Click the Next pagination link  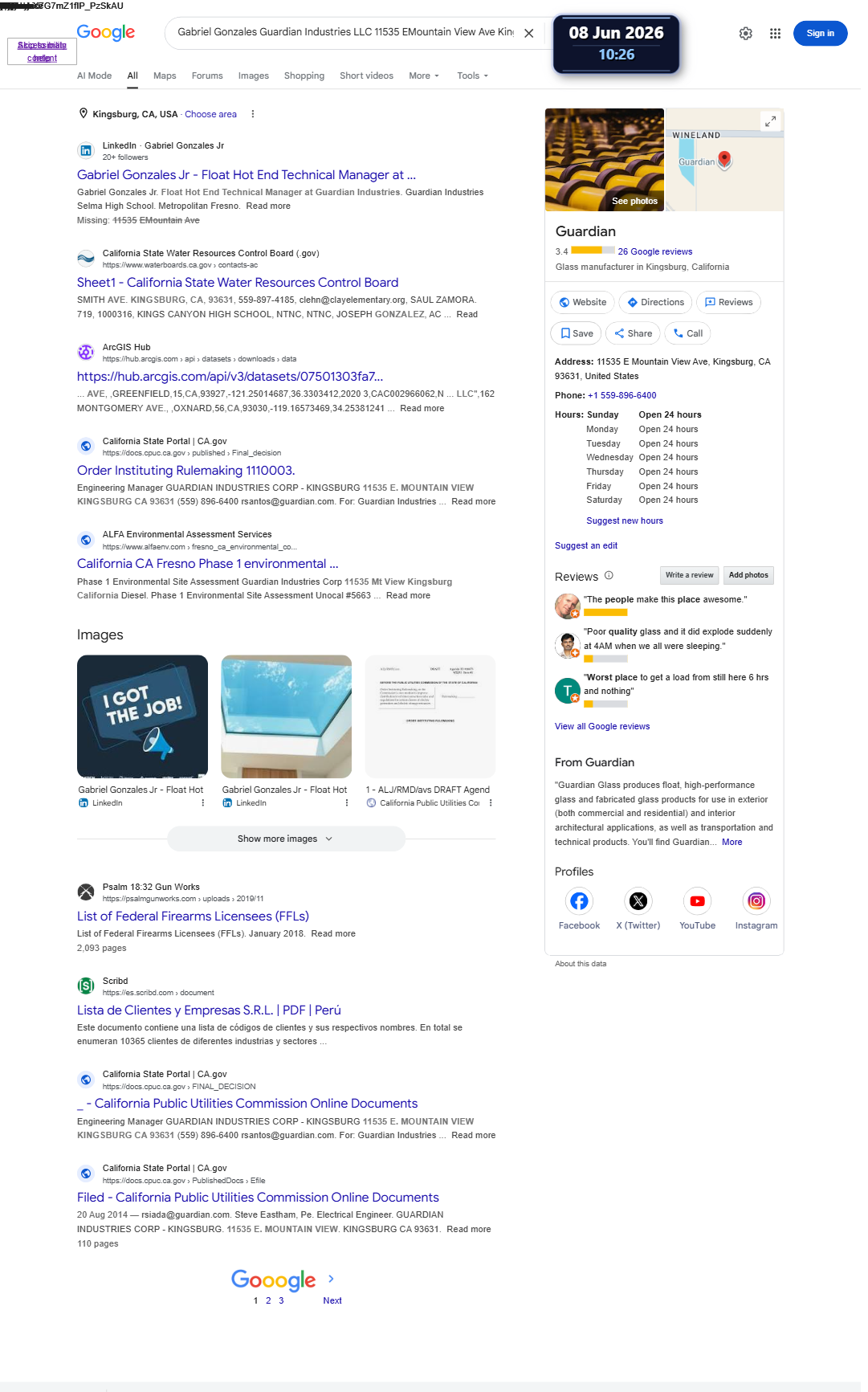coord(332,1300)
